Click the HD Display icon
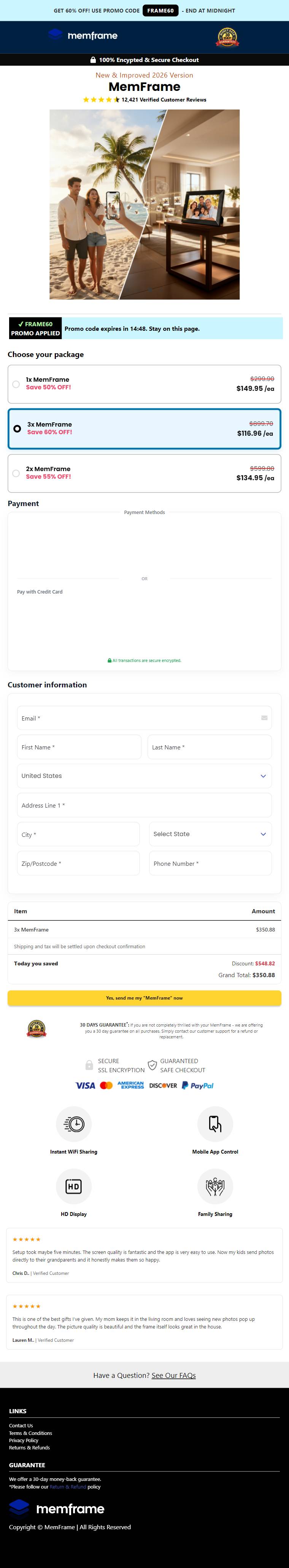289x1568 pixels. pos(74,1186)
